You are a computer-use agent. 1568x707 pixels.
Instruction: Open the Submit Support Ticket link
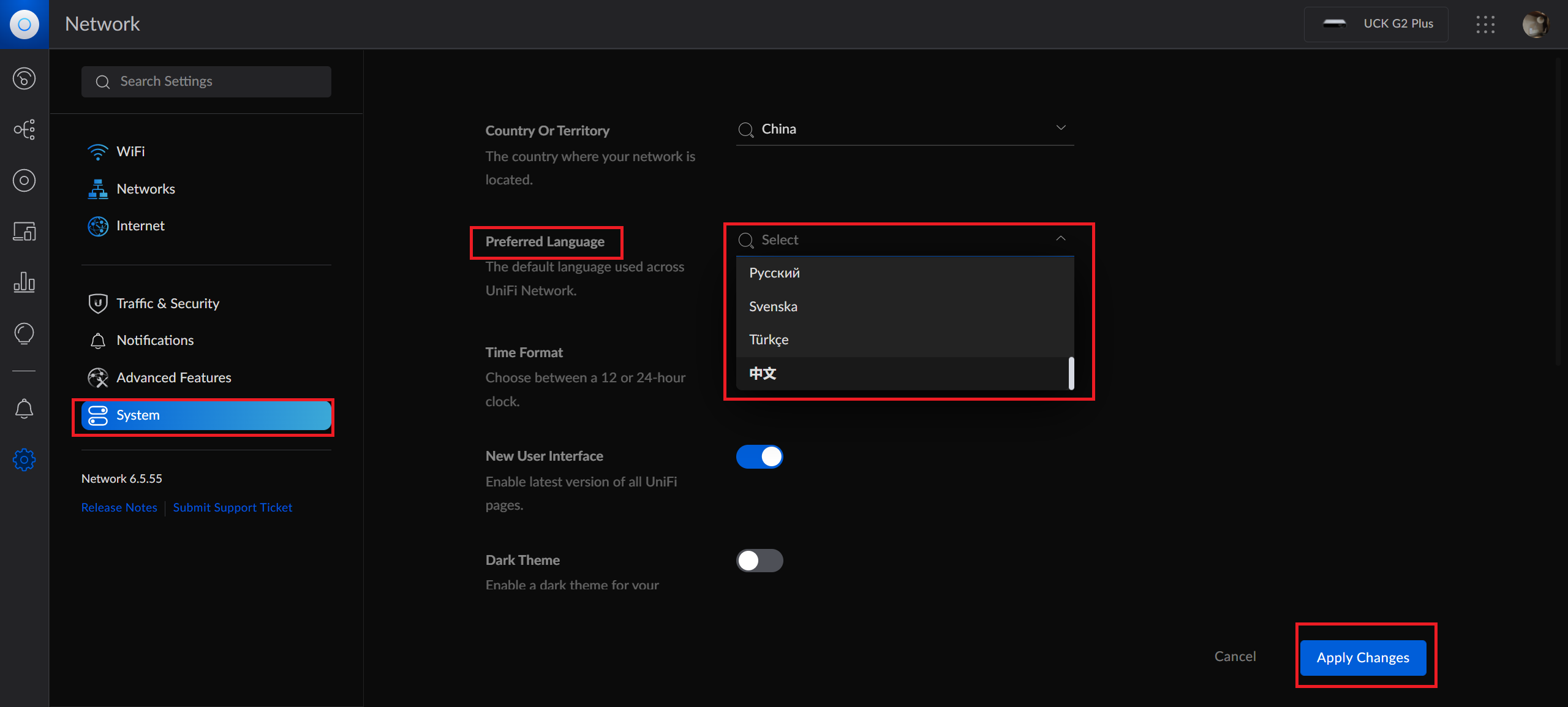click(x=233, y=507)
